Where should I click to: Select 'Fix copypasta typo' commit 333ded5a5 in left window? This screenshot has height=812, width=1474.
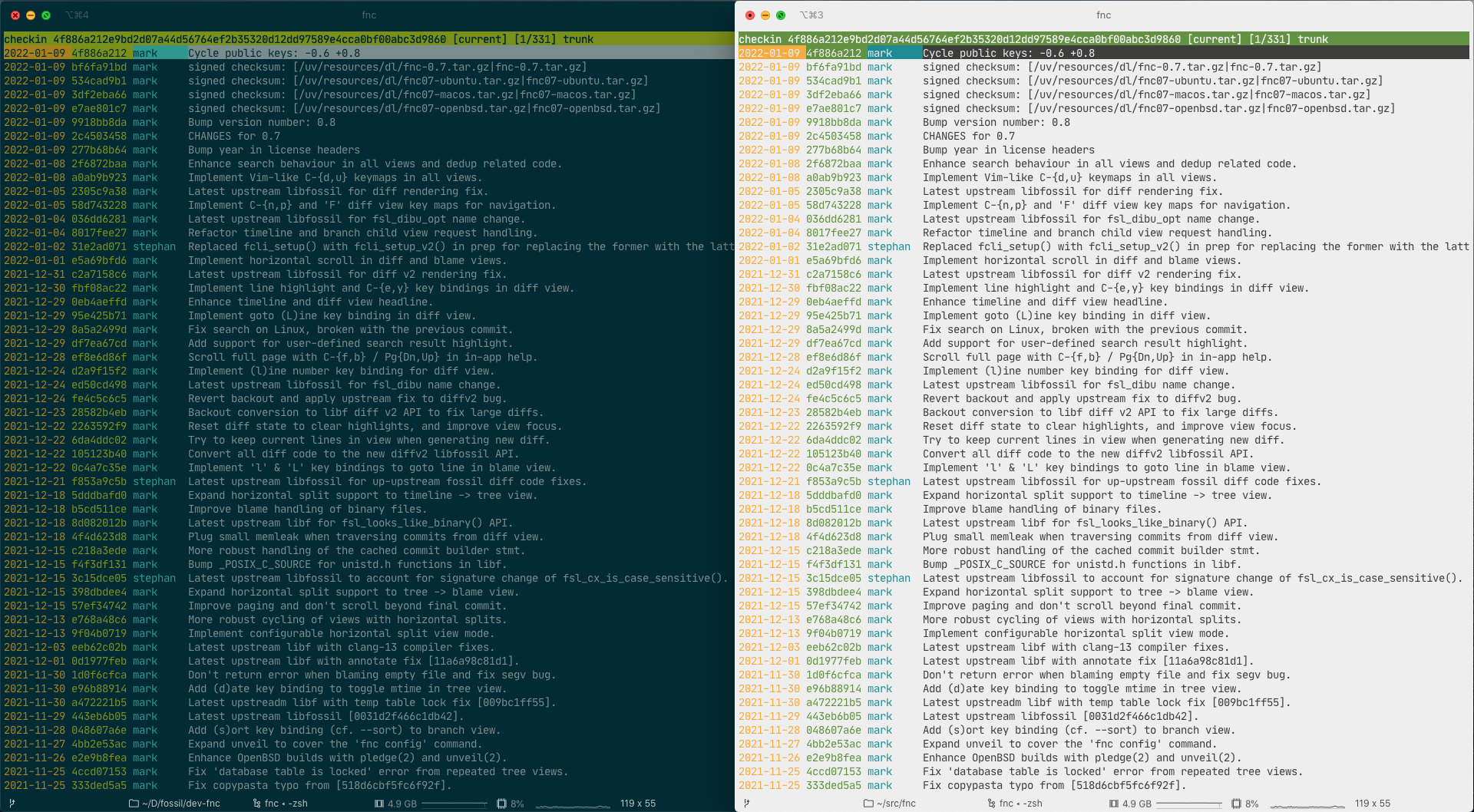click(368, 785)
